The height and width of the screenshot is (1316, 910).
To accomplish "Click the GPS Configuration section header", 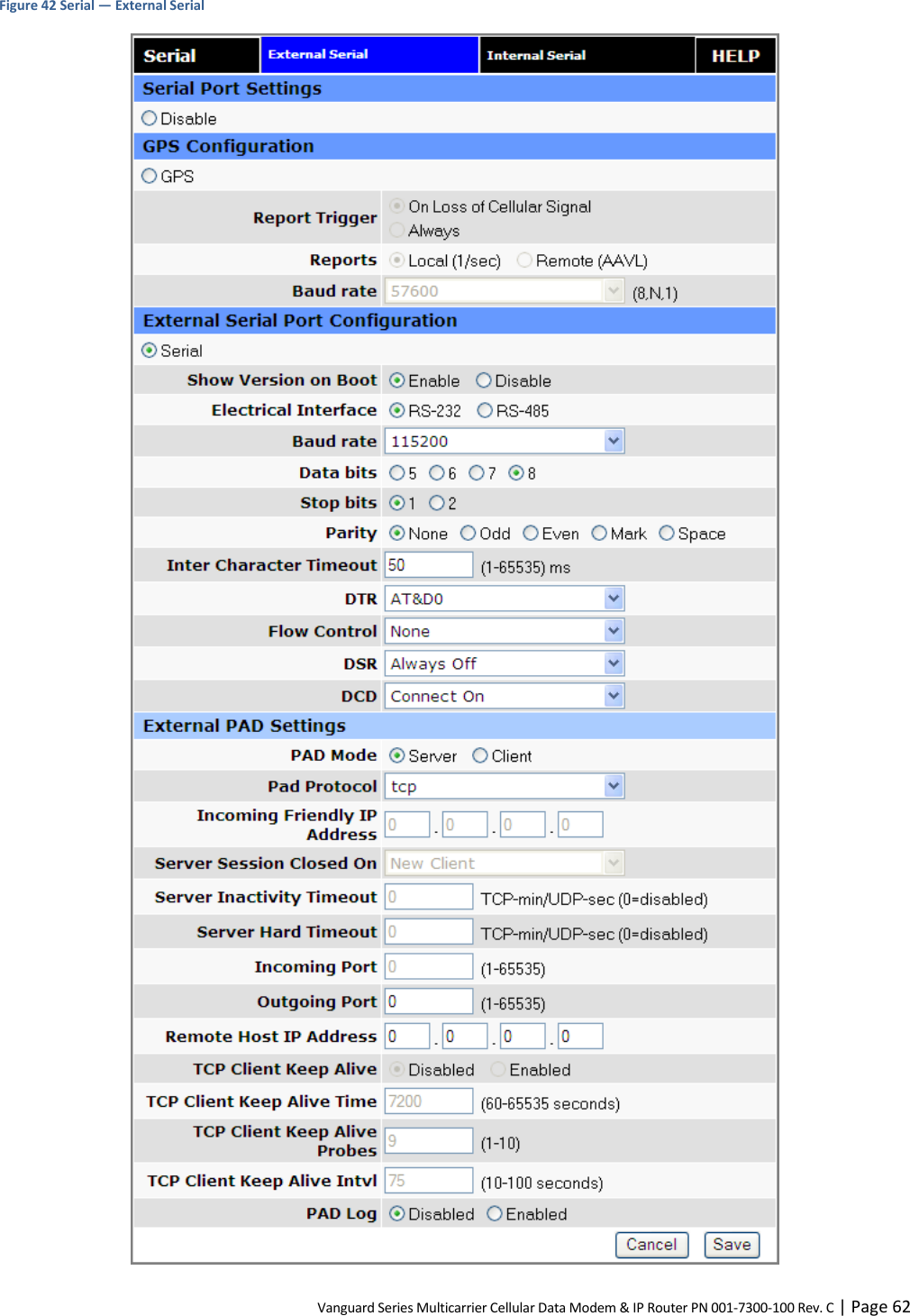I will pos(455,146).
